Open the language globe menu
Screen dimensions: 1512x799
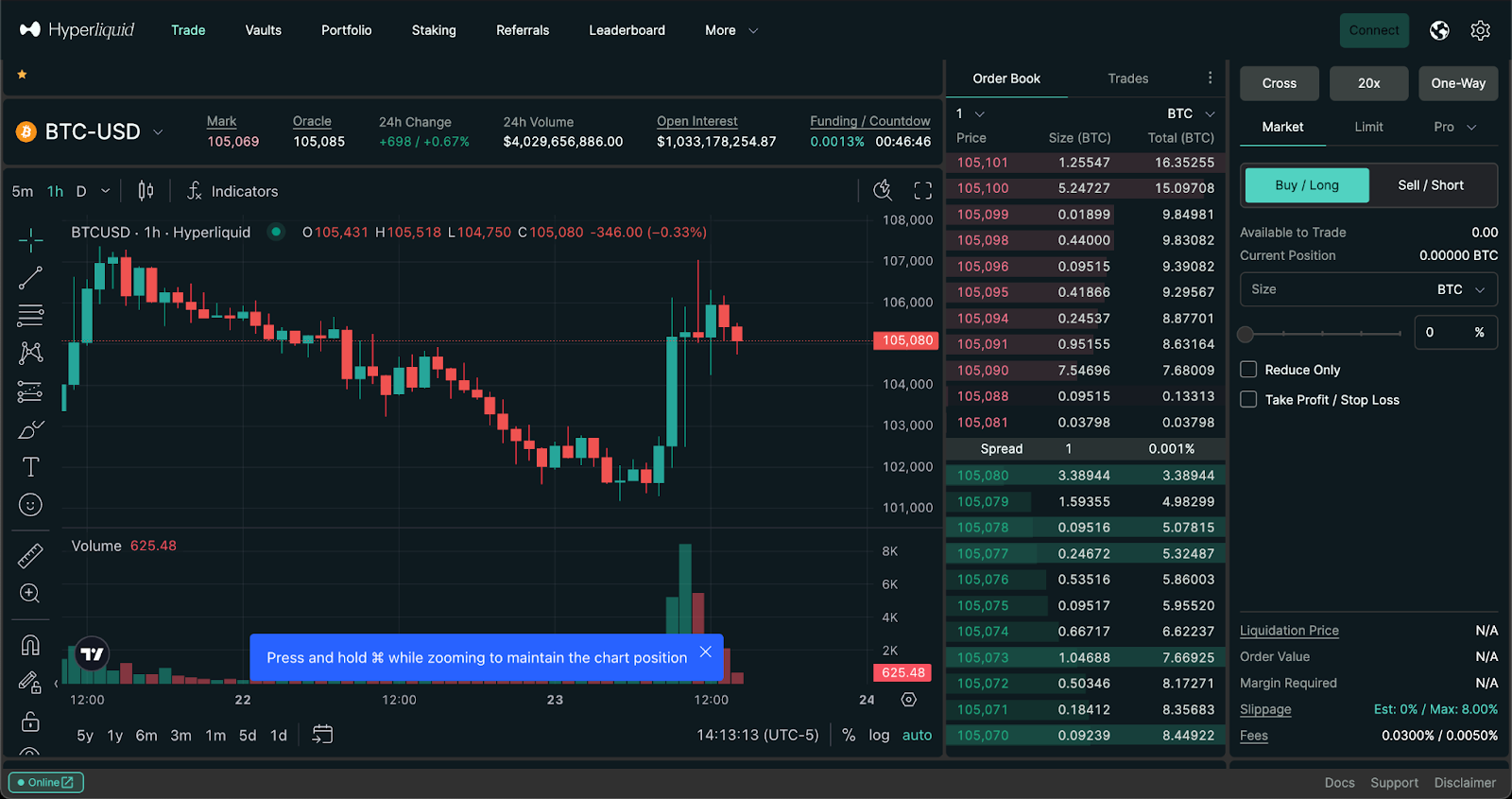(1439, 30)
